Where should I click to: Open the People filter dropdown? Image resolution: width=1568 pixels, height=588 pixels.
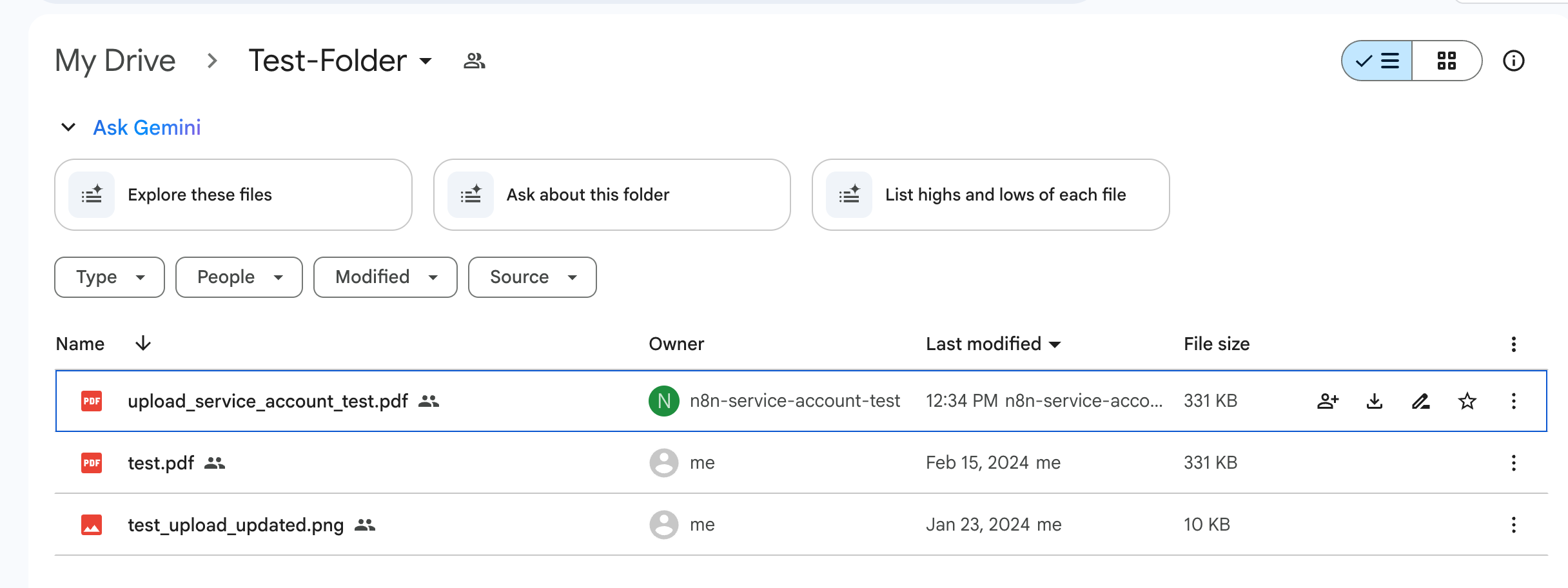coord(239,277)
